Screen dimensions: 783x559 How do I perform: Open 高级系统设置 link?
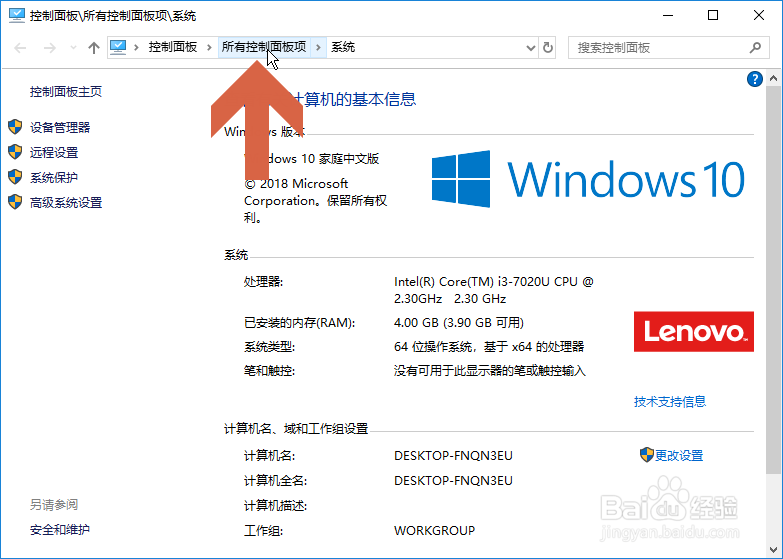(66, 202)
